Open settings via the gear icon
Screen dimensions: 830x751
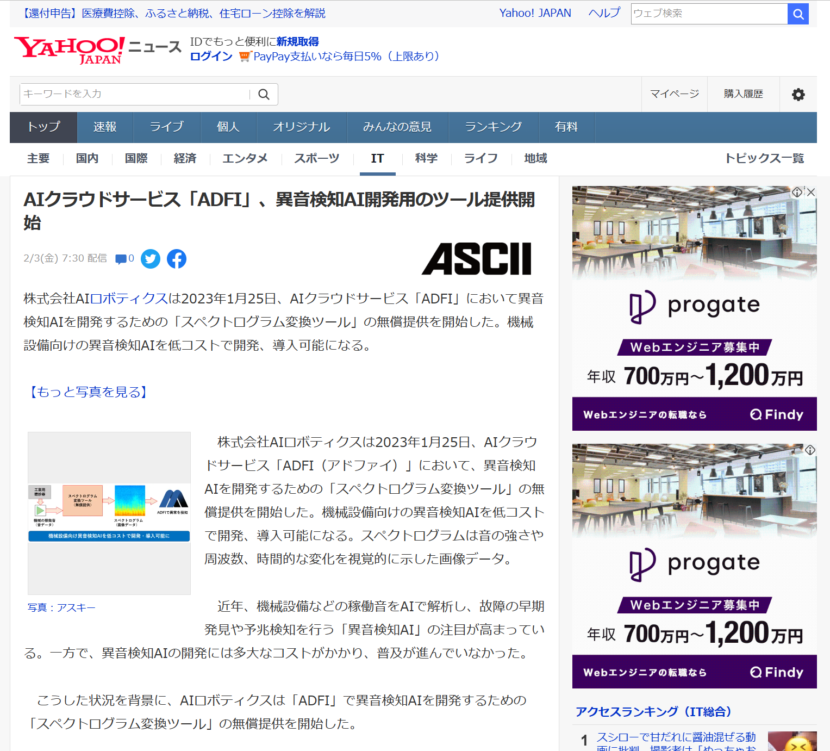[797, 94]
